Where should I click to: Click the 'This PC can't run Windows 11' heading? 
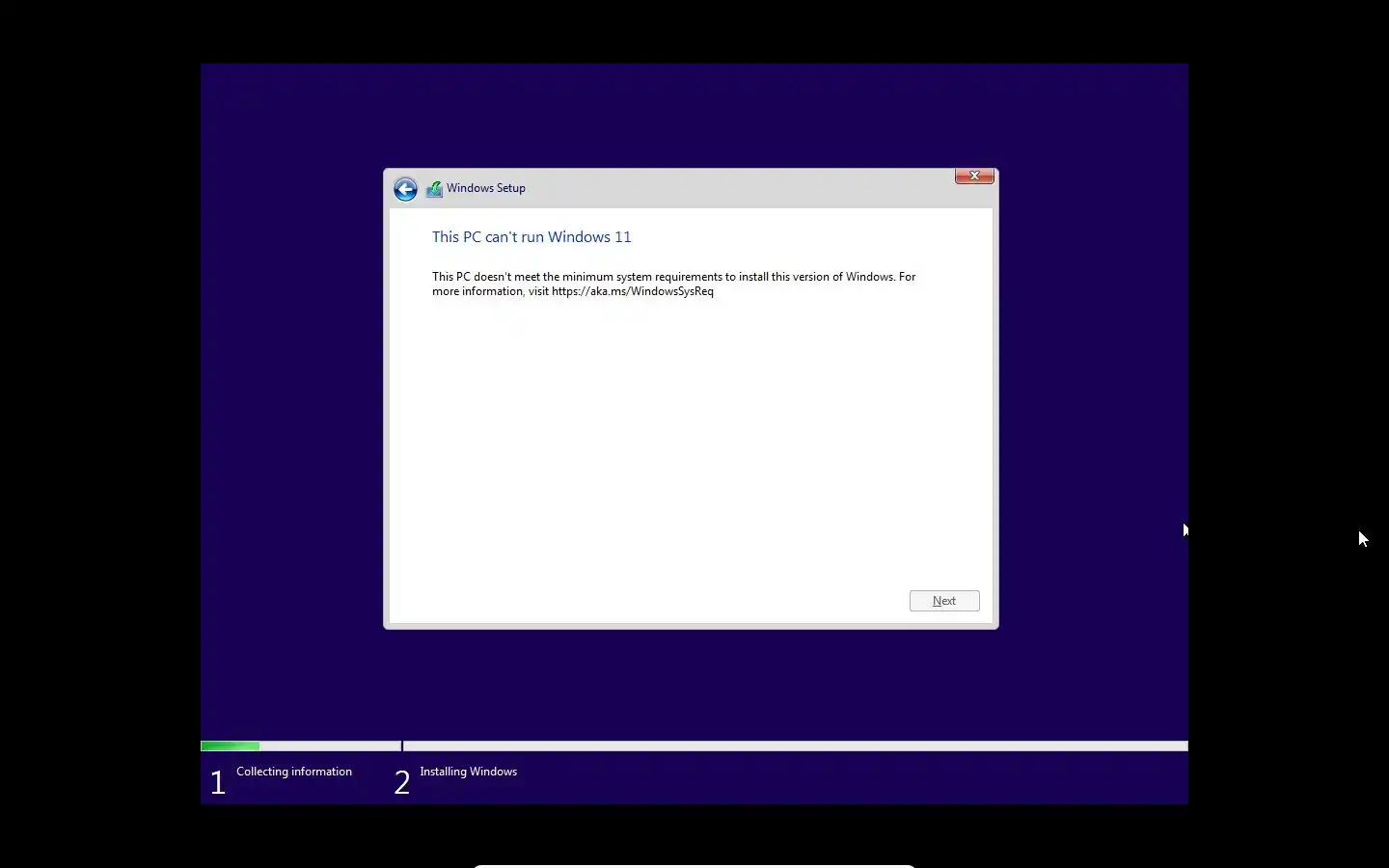tap(531, 237)
